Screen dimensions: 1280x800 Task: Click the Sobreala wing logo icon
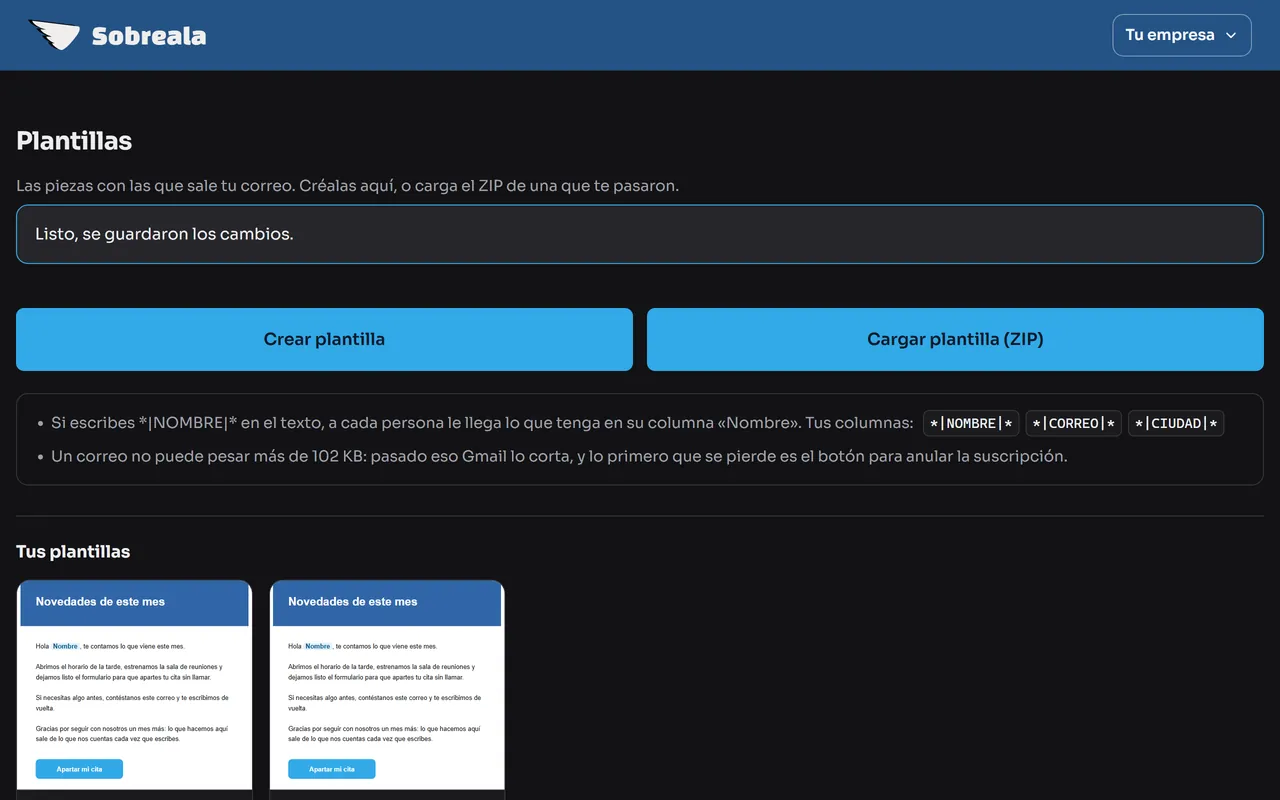tap(54, 36)
